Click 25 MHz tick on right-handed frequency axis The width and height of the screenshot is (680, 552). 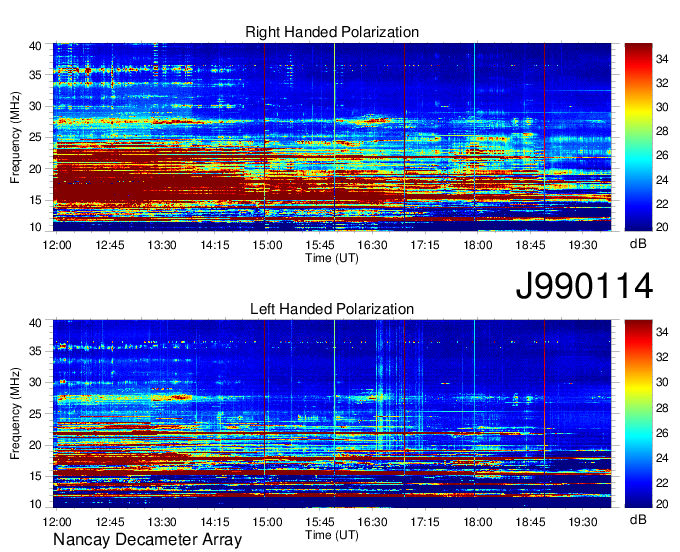pos(35,137)
